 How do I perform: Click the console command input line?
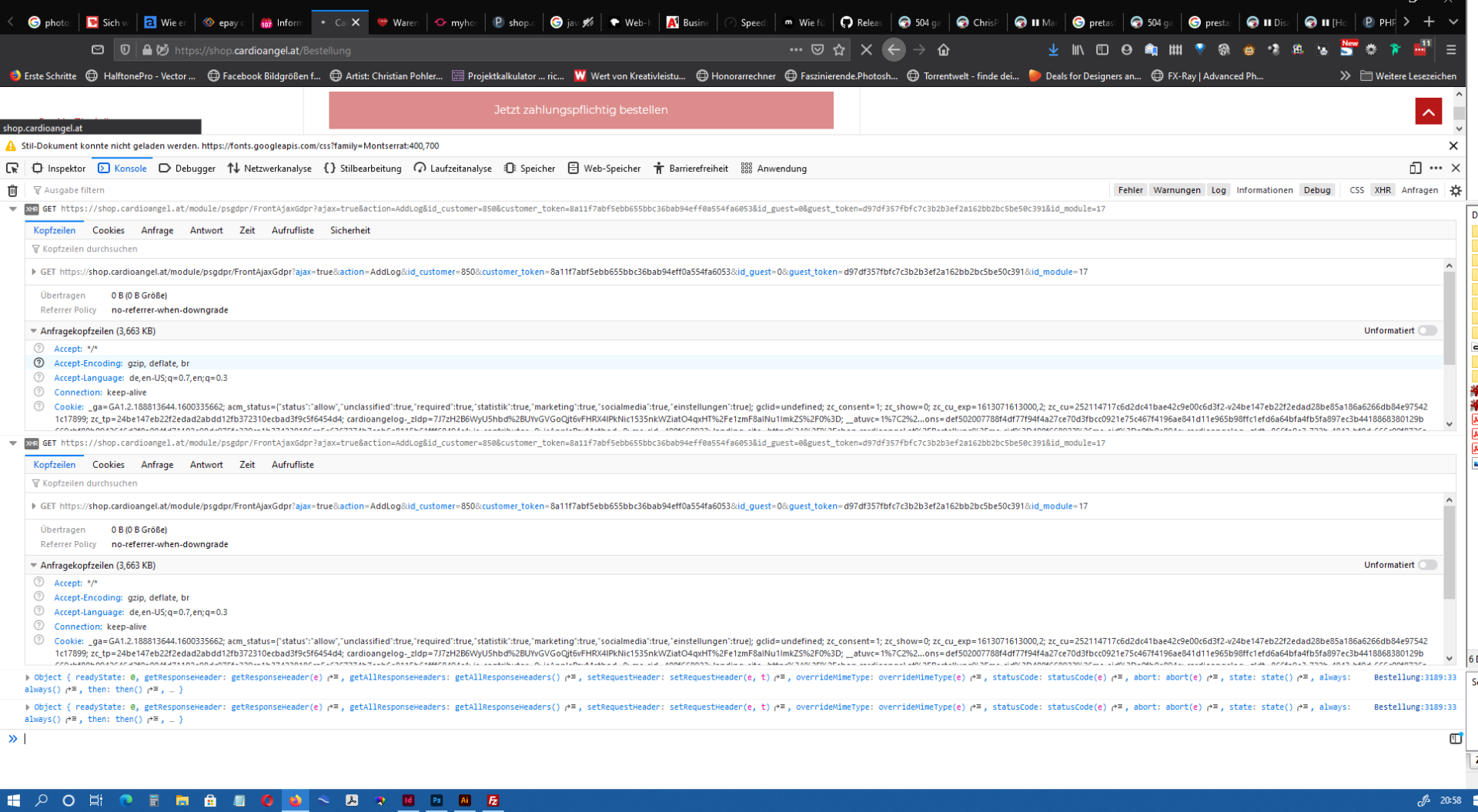click(x=731, y=739)
